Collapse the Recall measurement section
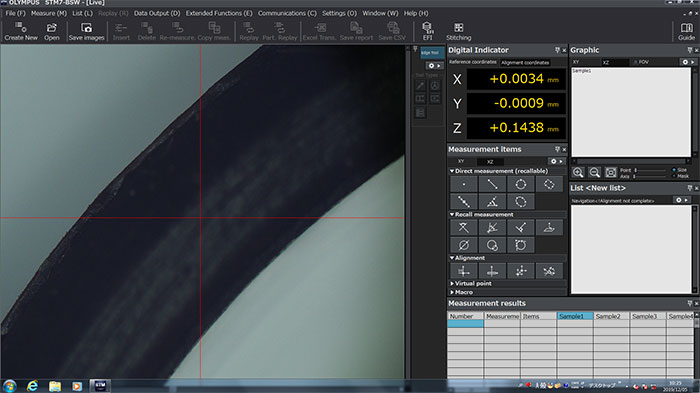700x393 pixels. 452,214
